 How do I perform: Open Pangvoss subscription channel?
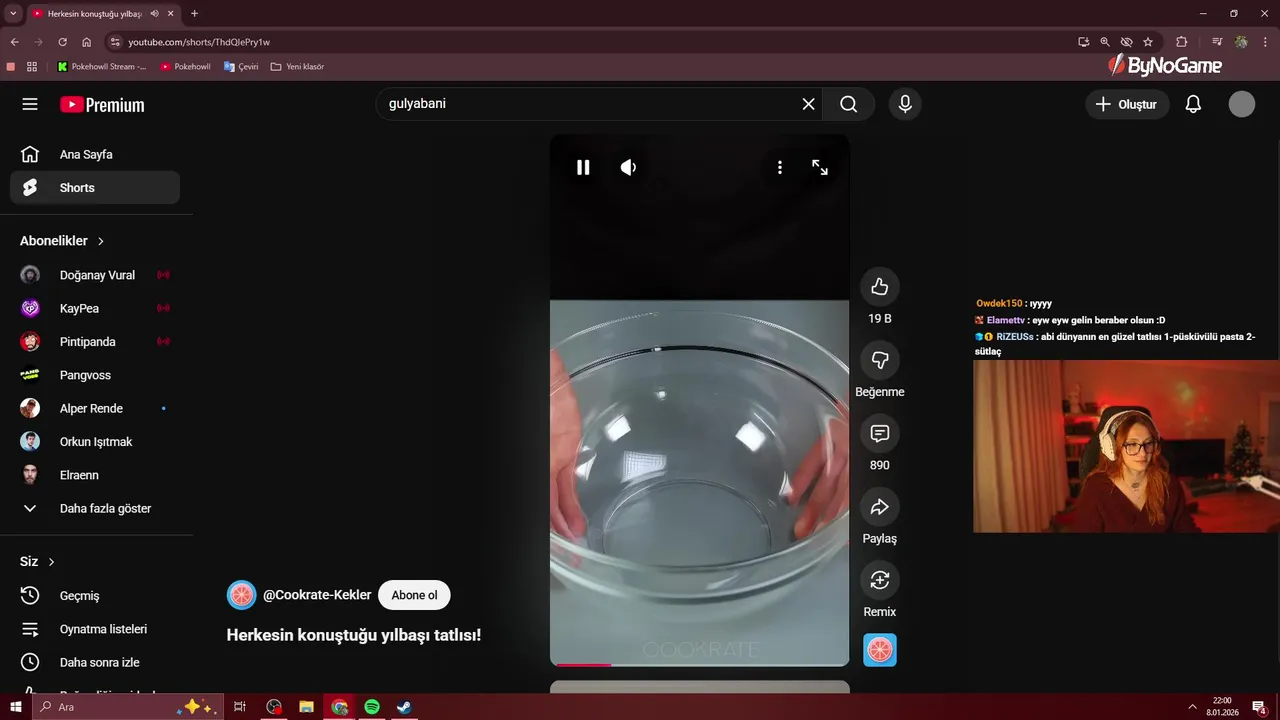[x=95, y=375]
